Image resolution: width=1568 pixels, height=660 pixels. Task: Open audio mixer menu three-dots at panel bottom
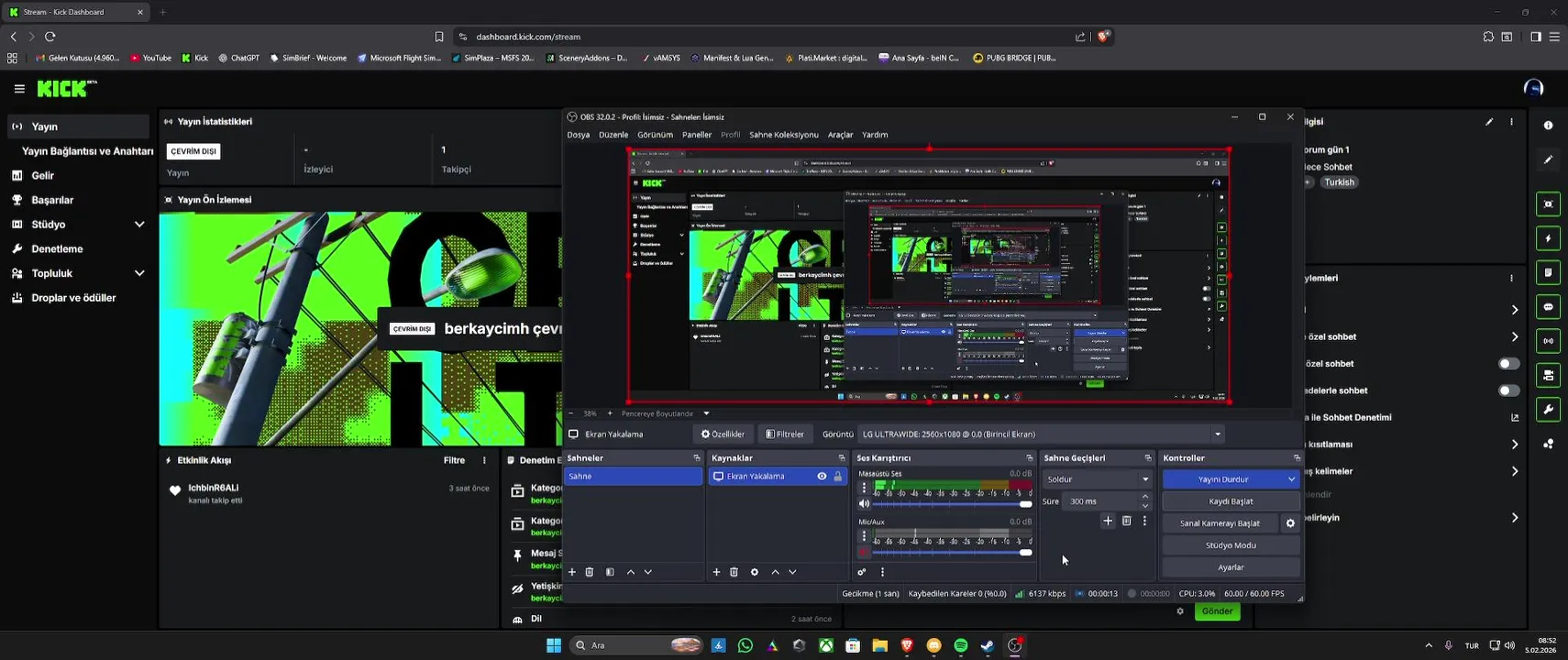click(882, 572)
